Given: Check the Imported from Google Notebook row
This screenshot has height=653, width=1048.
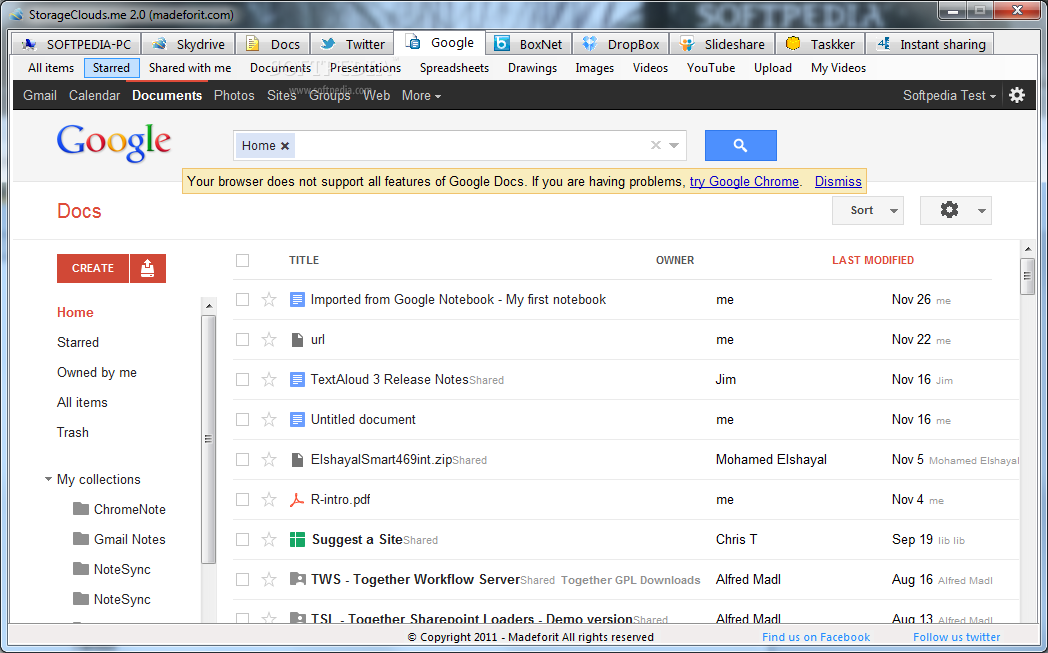Looking at the screenshot, I should tap(243, 299).
